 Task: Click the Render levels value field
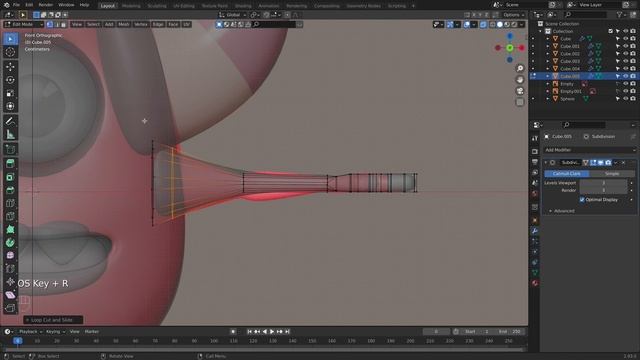coord(603,190)
